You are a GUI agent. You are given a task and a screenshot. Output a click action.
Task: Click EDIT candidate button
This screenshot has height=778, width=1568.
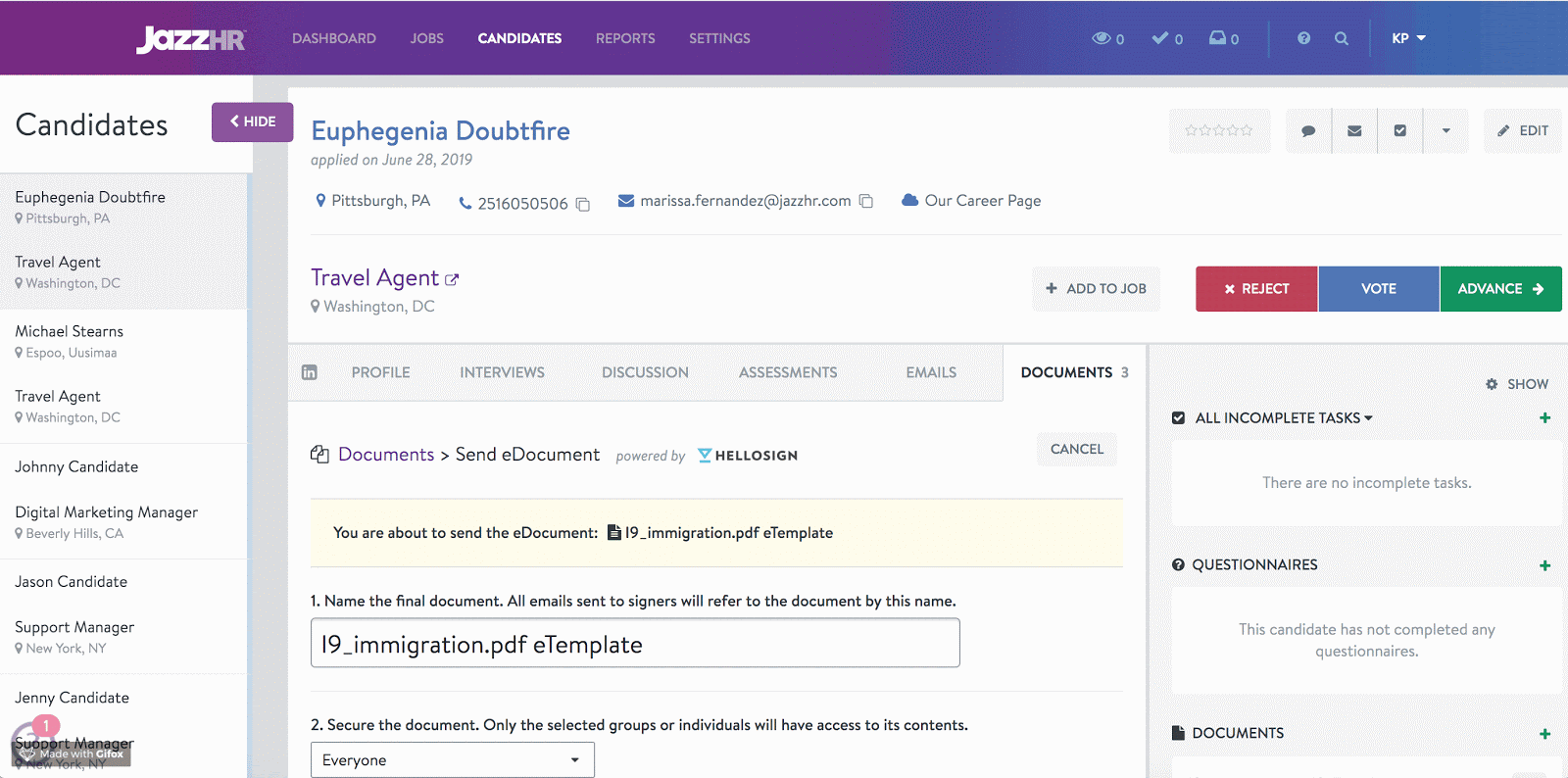[1522, 131]
